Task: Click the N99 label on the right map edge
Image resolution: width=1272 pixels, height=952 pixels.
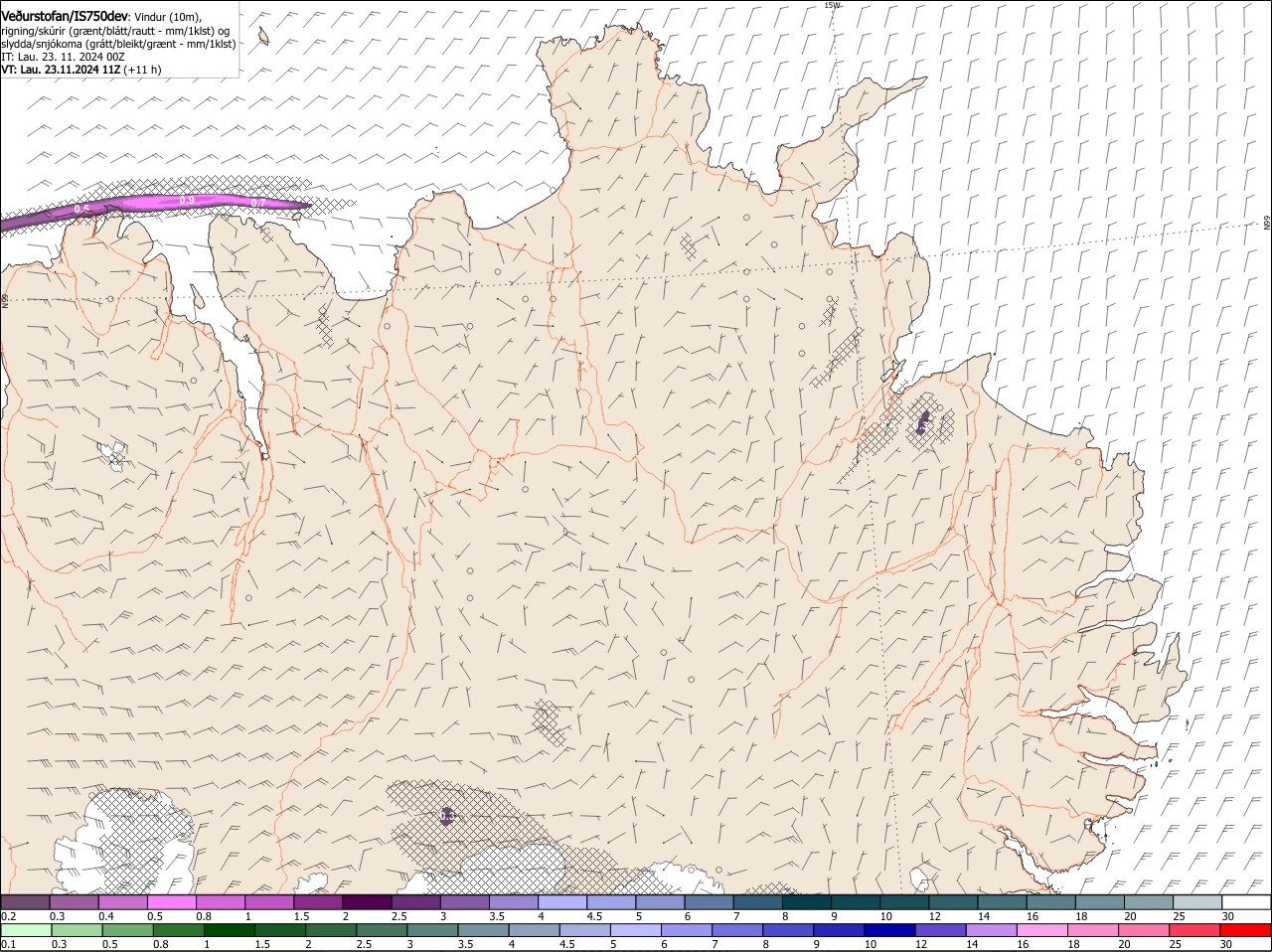Action: click(x=1267, y=224)
